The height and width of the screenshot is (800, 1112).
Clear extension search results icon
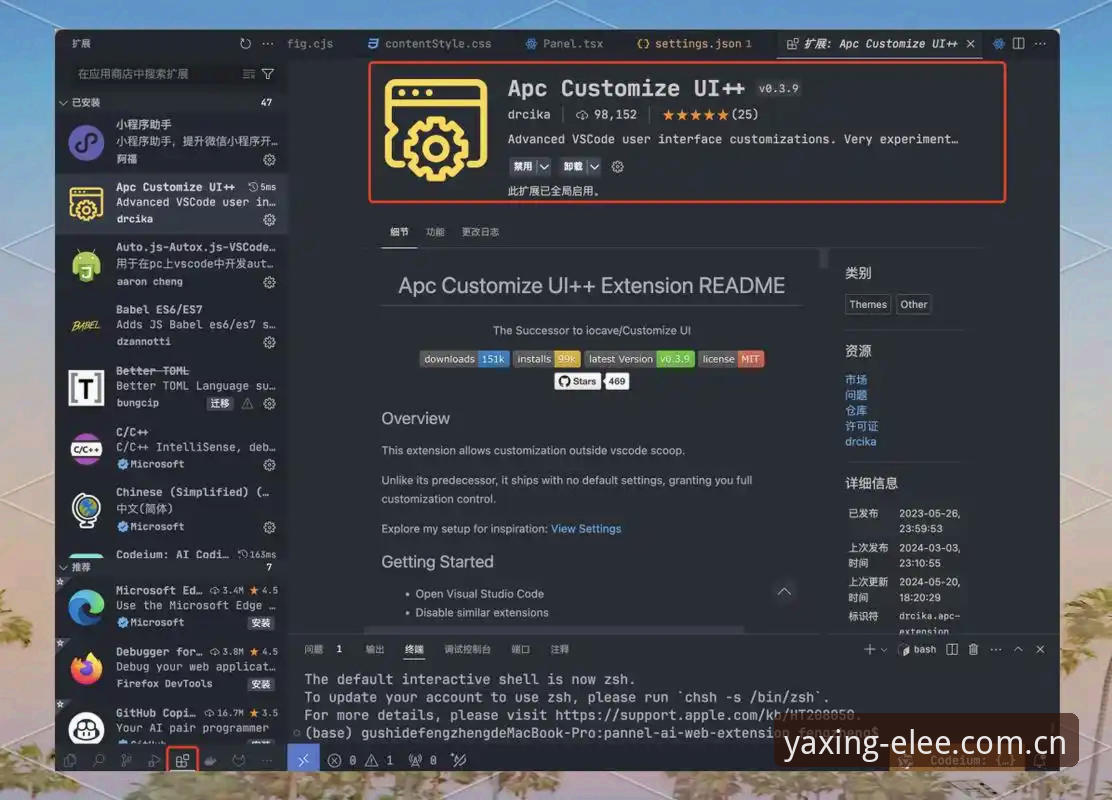point(248,74)
